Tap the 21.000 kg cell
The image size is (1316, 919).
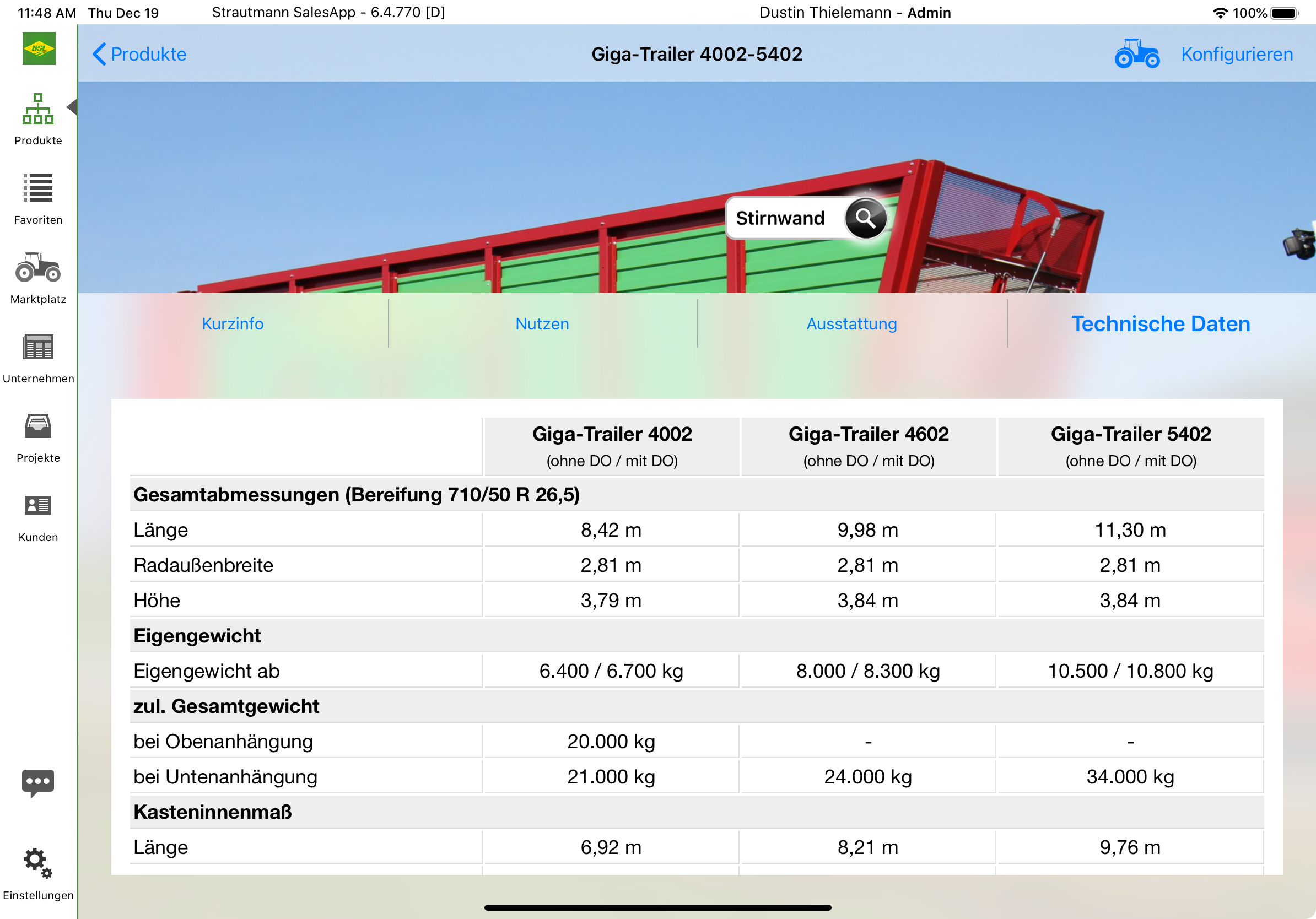click(611, 776)
